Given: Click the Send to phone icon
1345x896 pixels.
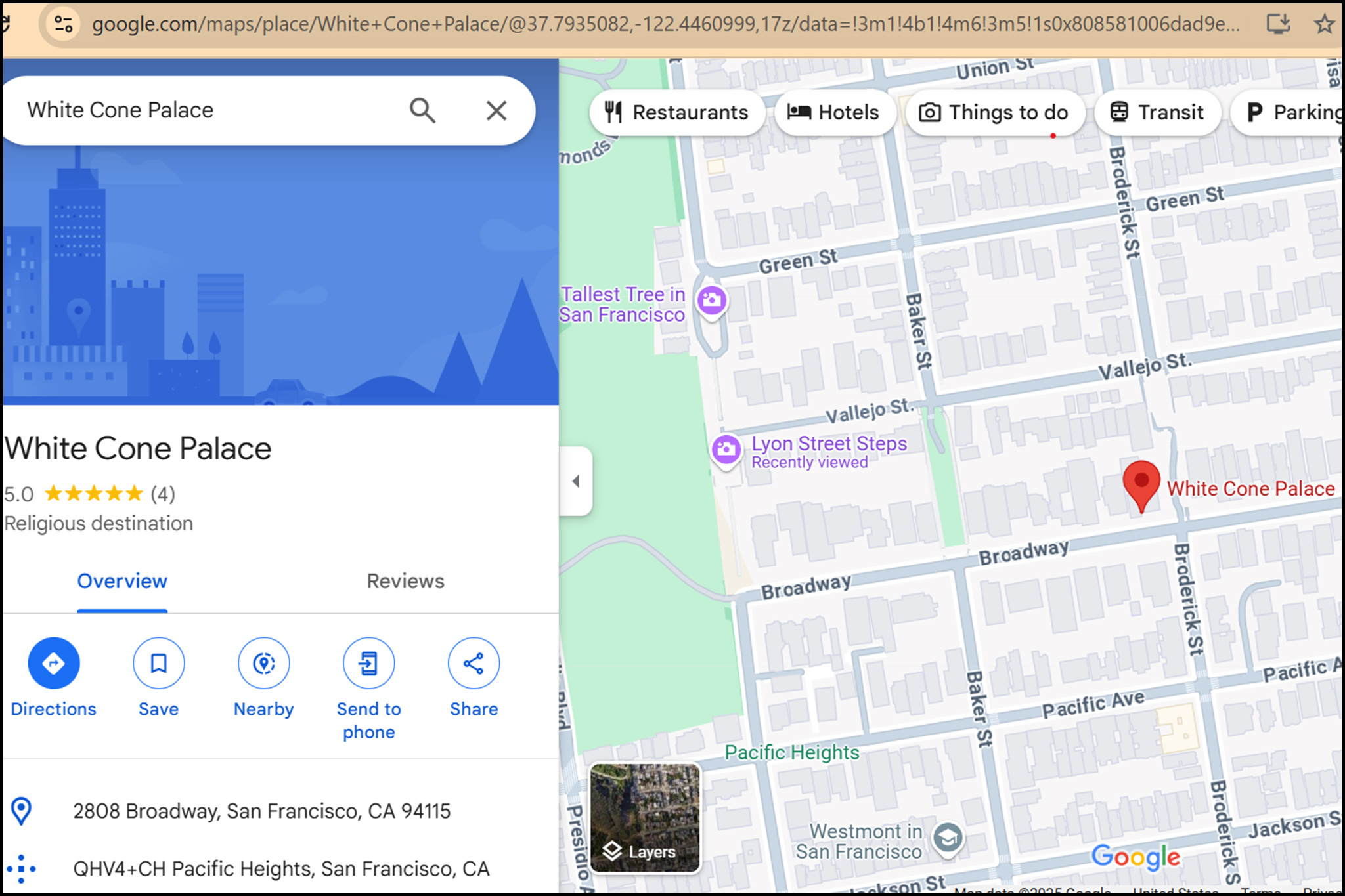Looking at the screenshot, I should click(x=368, y=663).
